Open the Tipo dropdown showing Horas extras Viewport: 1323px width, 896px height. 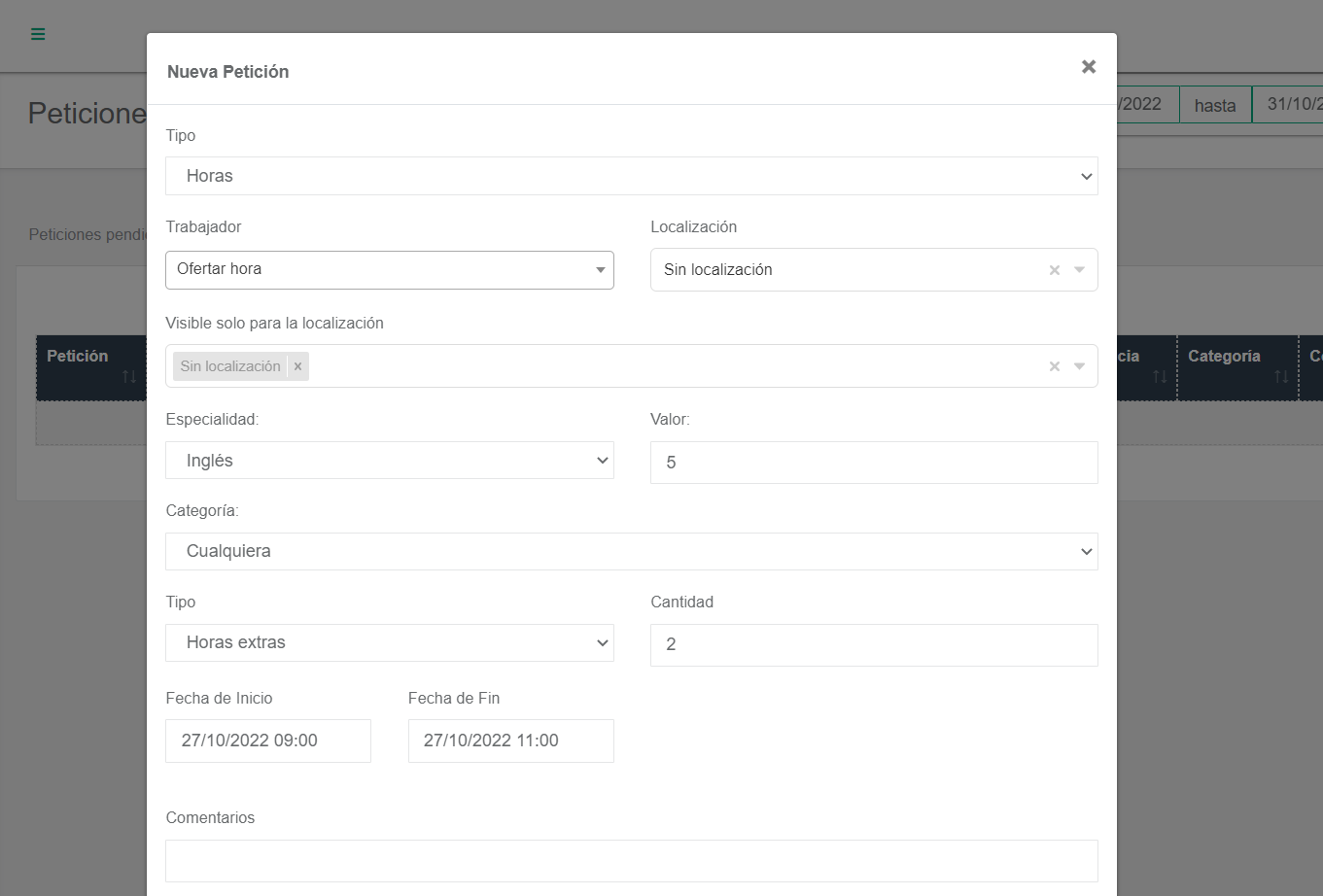pyautogui.click(x=389, y=642)
